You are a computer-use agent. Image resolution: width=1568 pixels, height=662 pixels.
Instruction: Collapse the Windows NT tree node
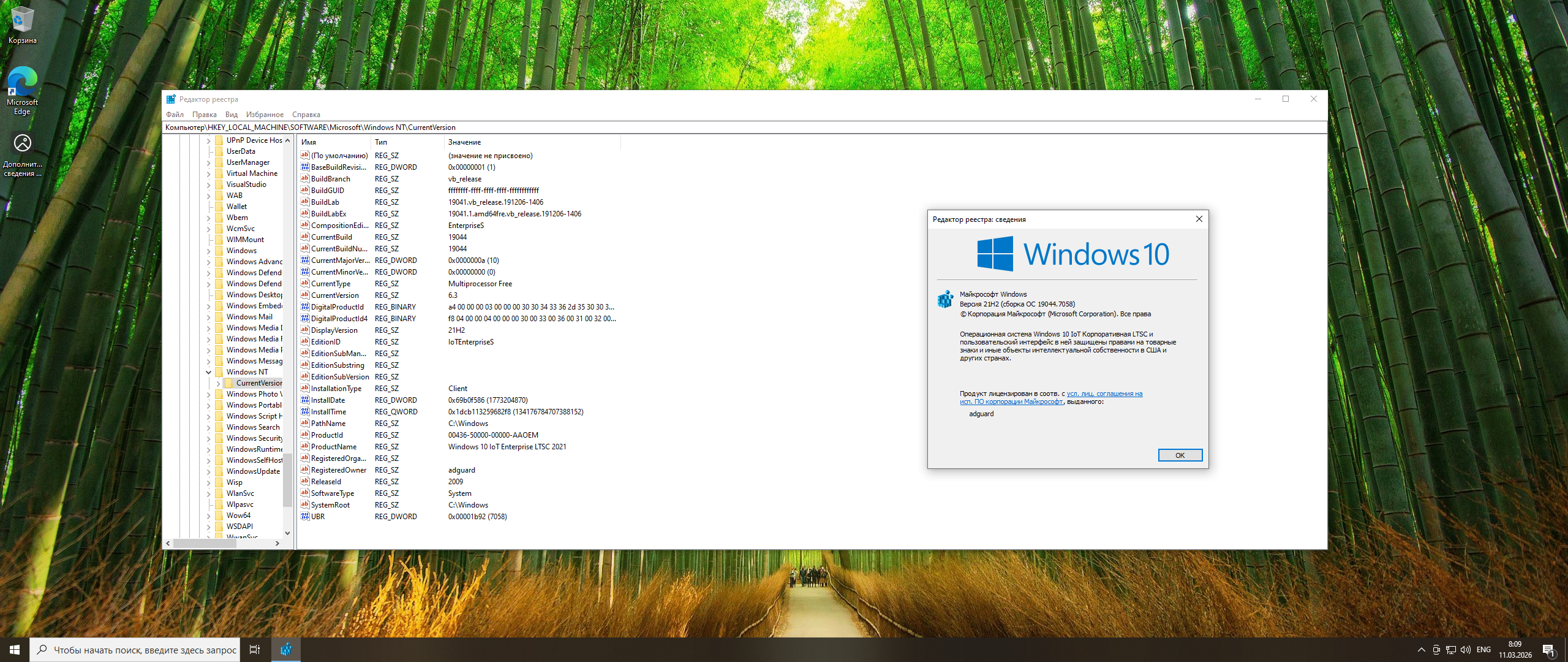pyautogui.click(x=208, y=372)
